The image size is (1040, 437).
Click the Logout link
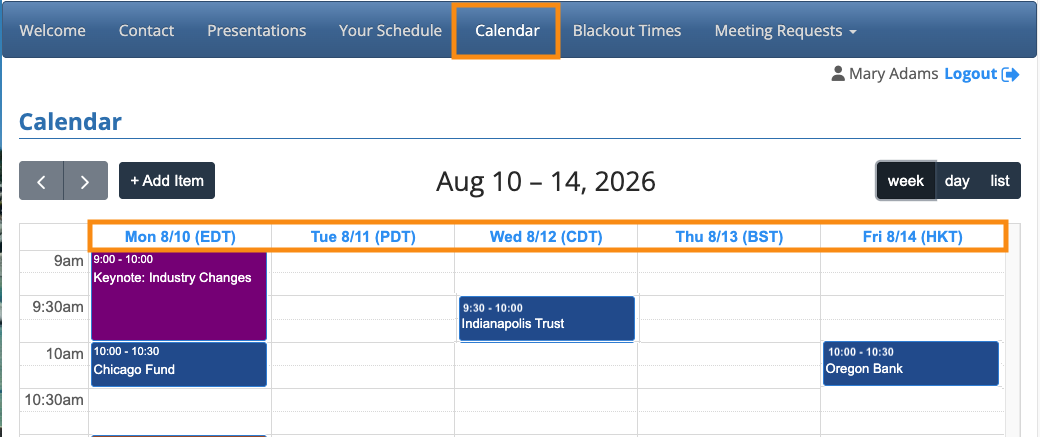click(970, 74)
